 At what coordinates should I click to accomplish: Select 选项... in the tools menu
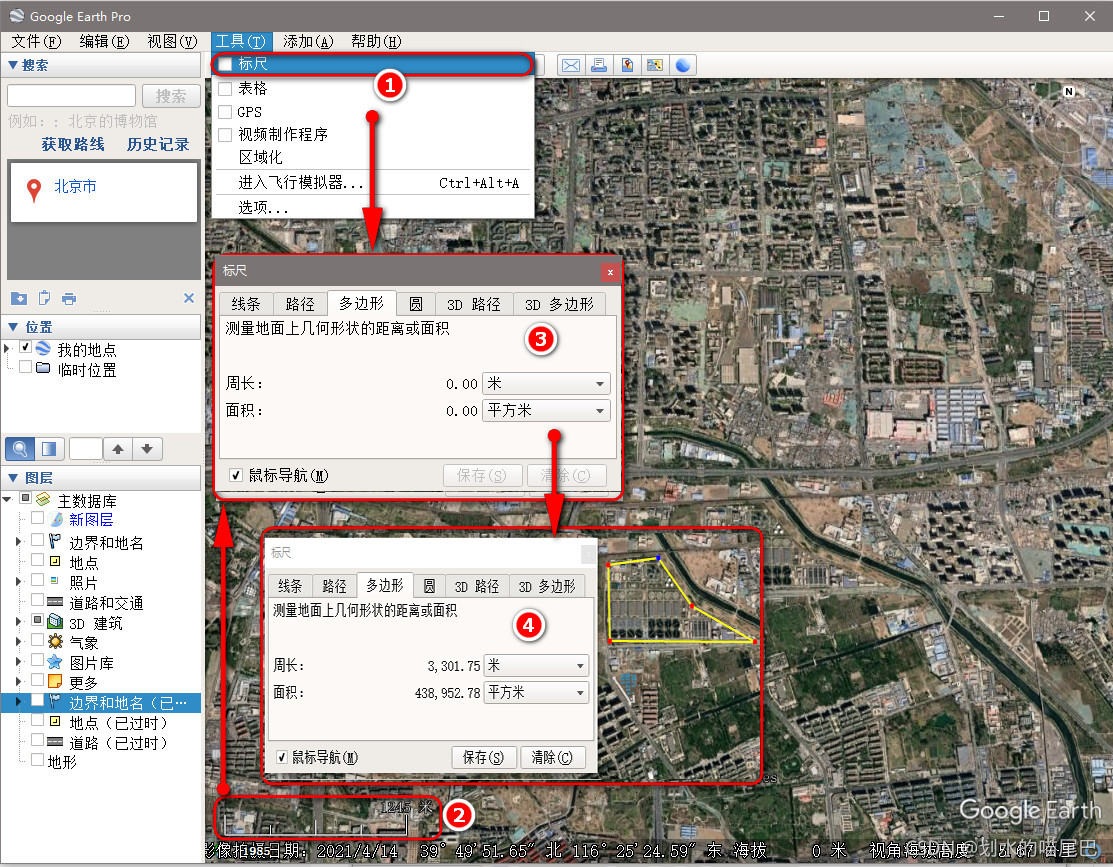coord(373,207)
